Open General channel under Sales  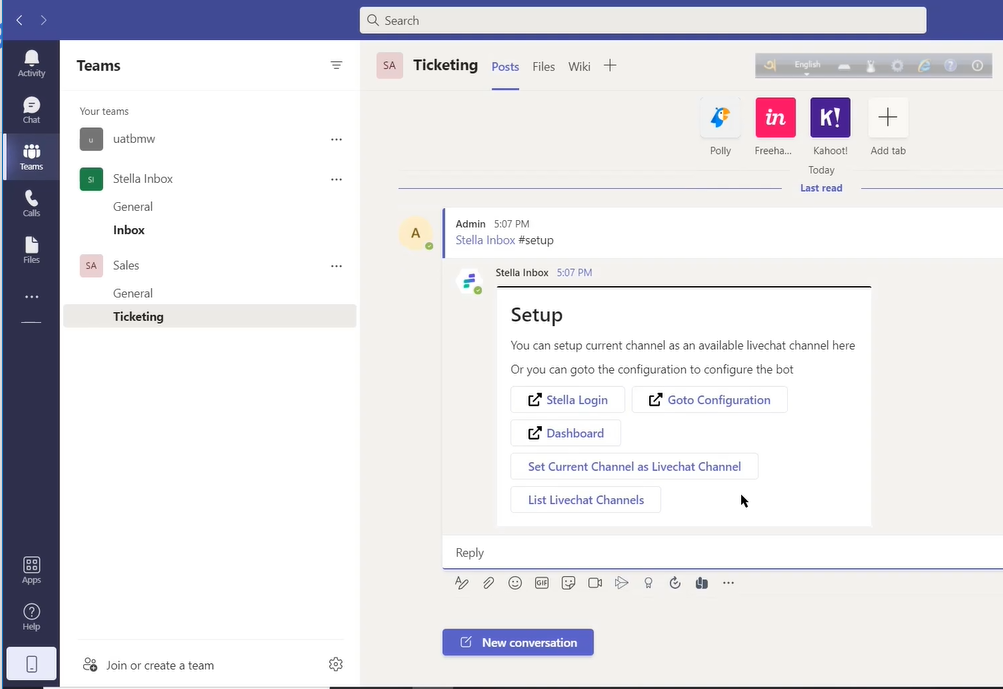click(x=210, y=293)
